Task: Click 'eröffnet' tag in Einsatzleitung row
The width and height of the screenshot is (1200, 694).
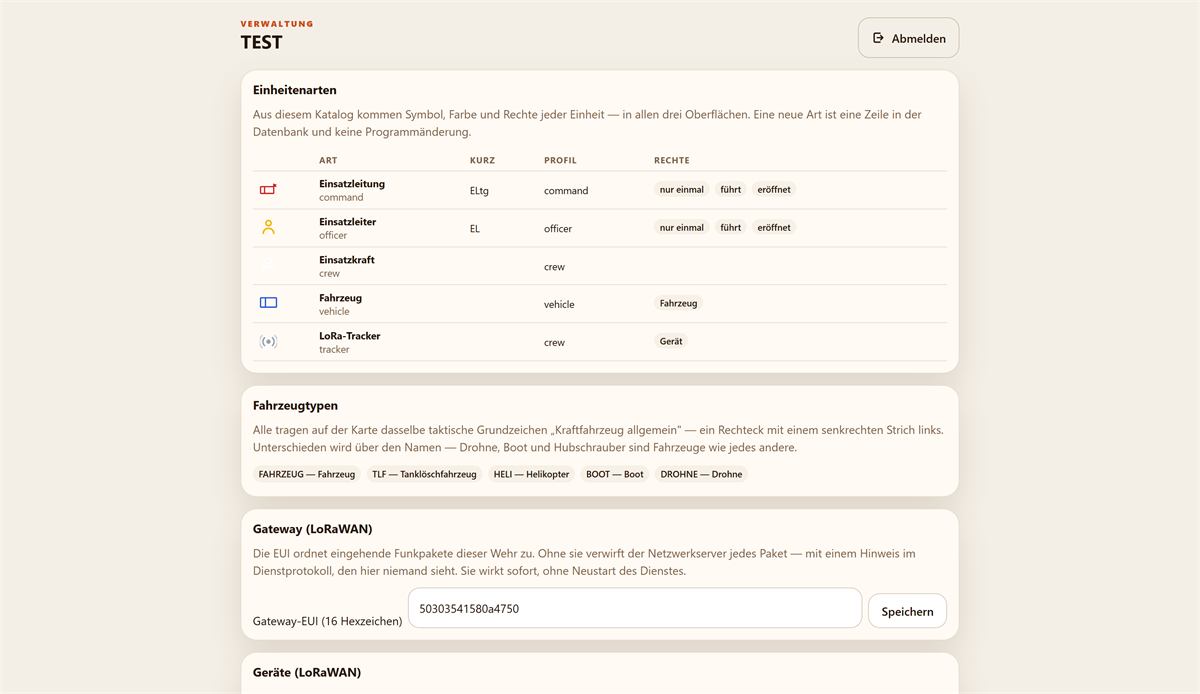Action: click(774, 189)
